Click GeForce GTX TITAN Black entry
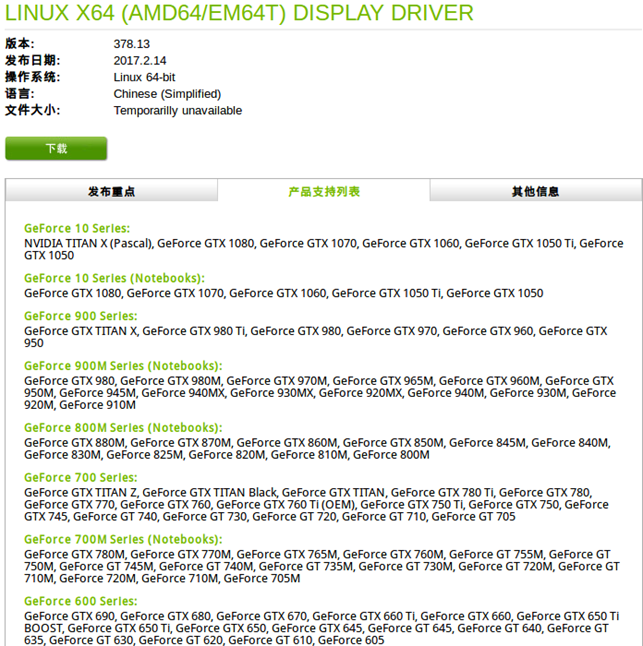The width and height of the screenshot is (643, 646). point(209,492)
